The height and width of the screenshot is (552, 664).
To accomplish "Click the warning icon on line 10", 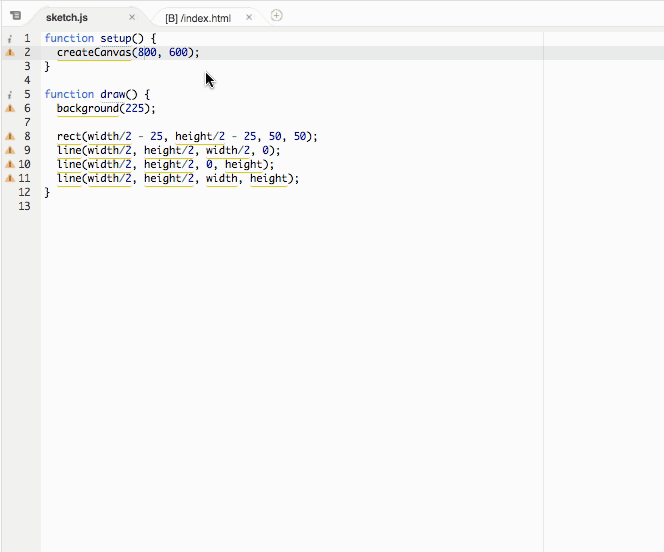I will click(x=10, y=164).
